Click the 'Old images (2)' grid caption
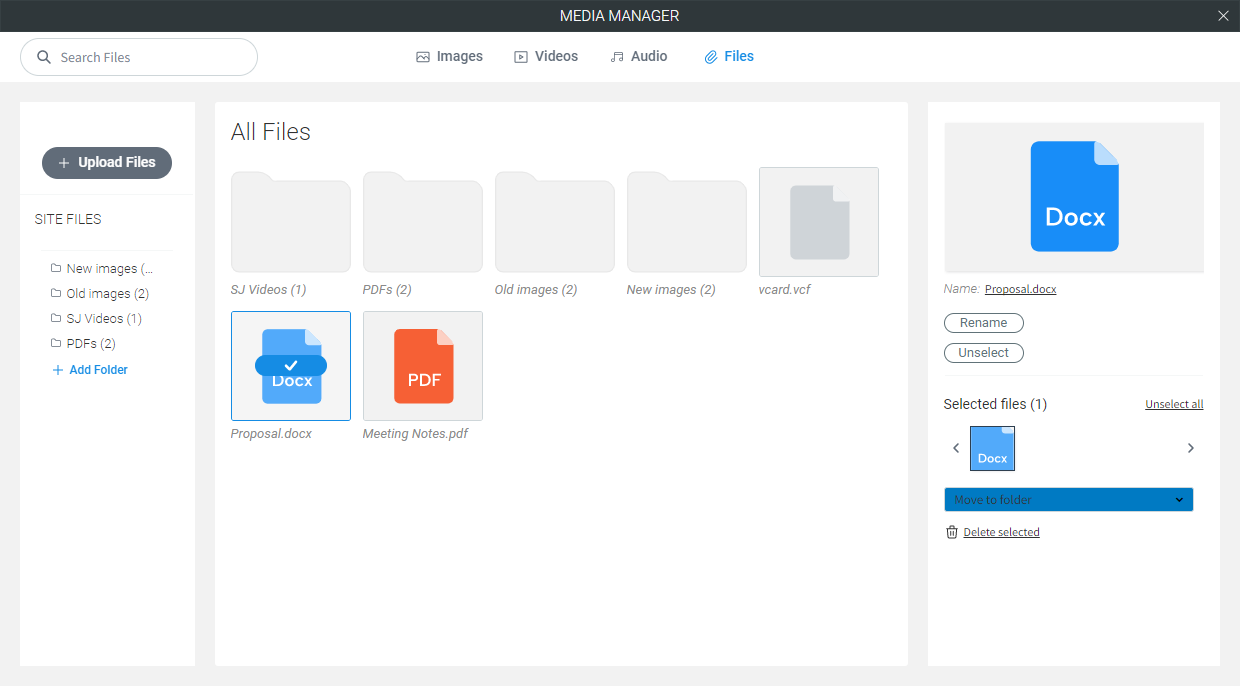The image size is (1240, 686). coord(536,290)
